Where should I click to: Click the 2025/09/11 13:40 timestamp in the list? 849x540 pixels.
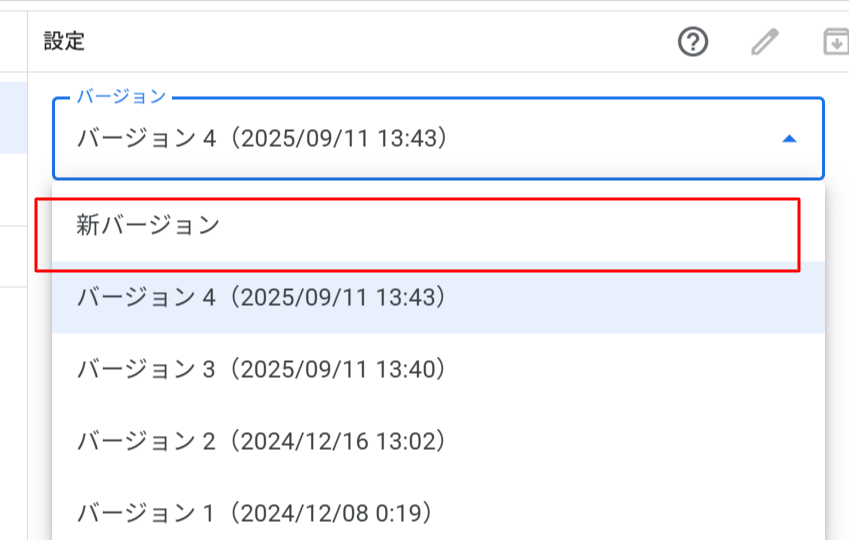pyautogui.click(x=338, y=369)
